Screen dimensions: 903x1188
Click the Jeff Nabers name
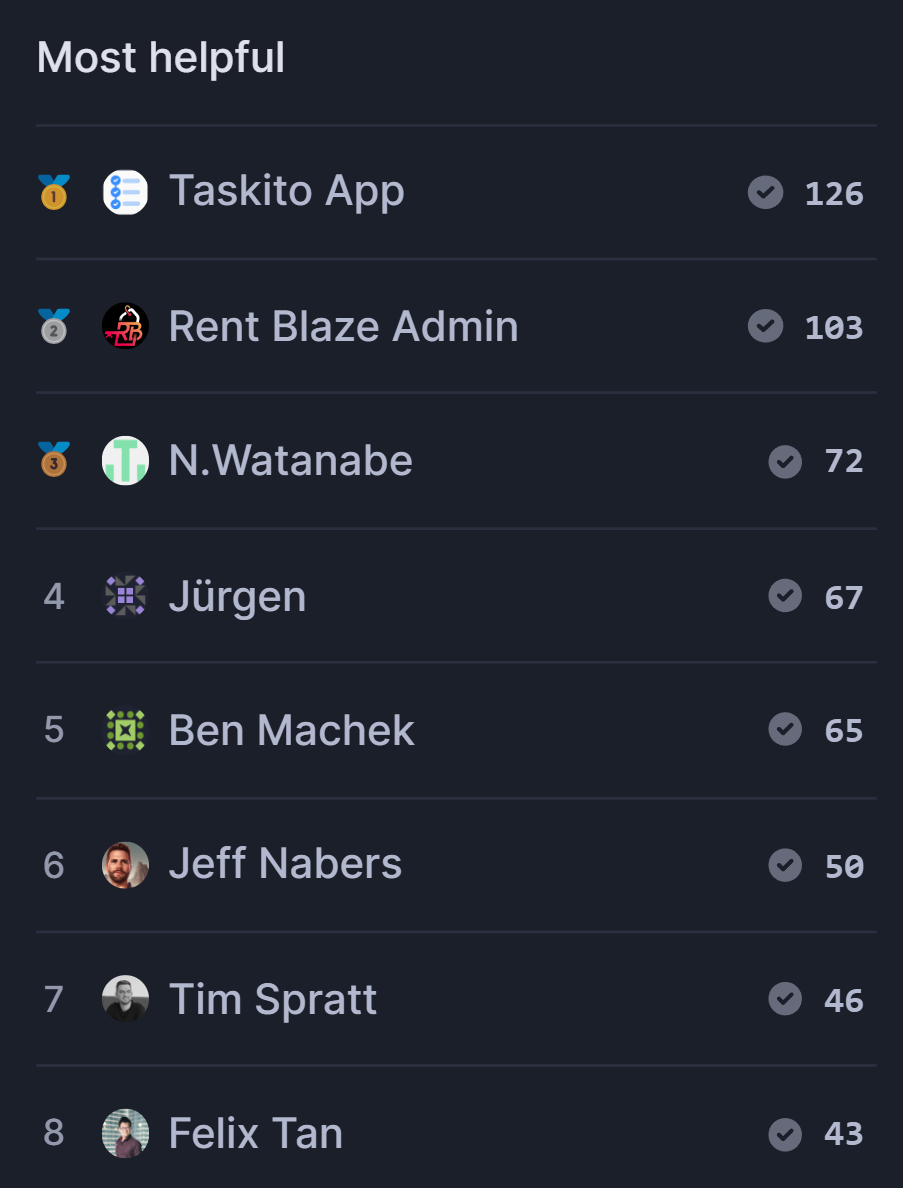(x=285, y=864)
